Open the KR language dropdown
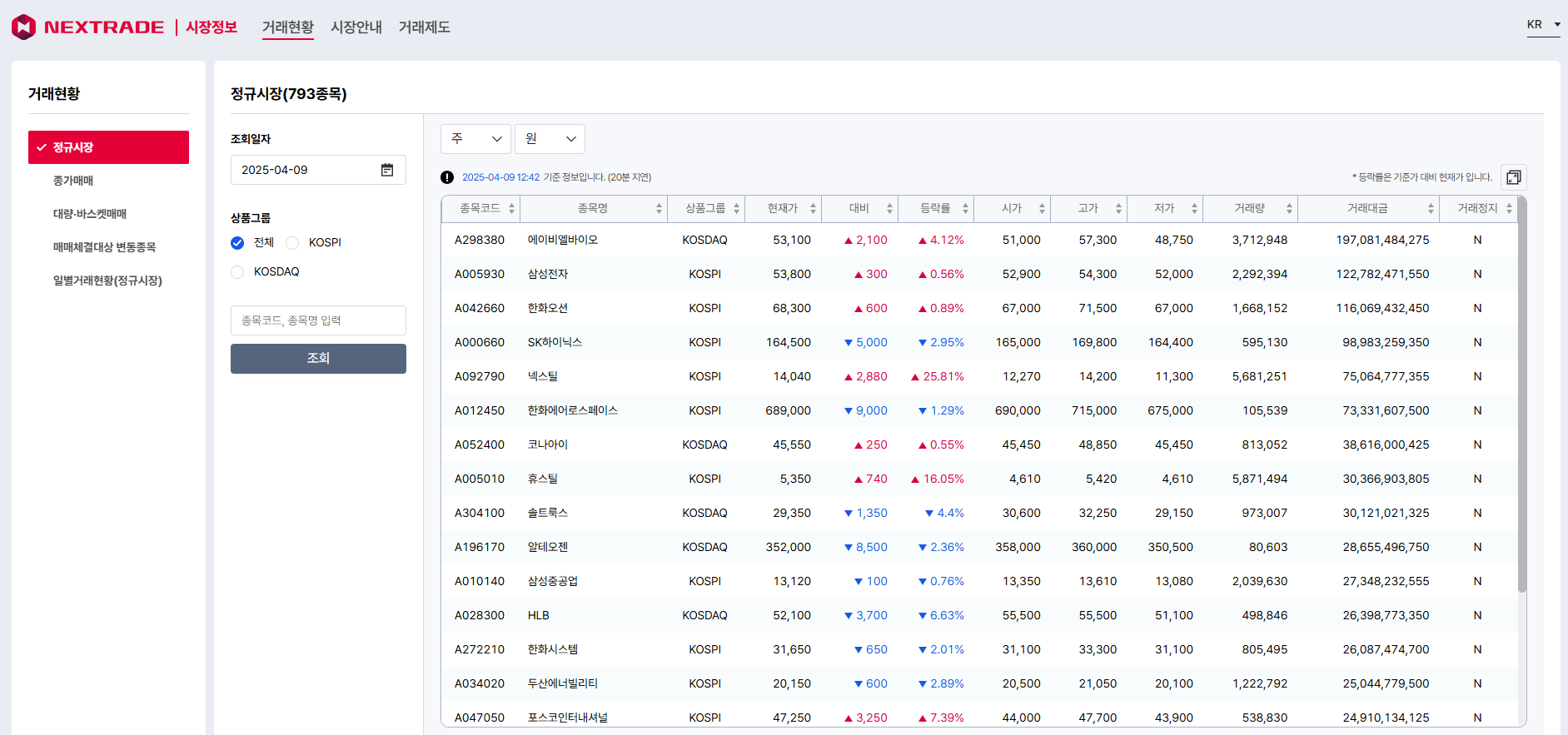This screenshot has width=1568, height=735. tap(1543, 25)
